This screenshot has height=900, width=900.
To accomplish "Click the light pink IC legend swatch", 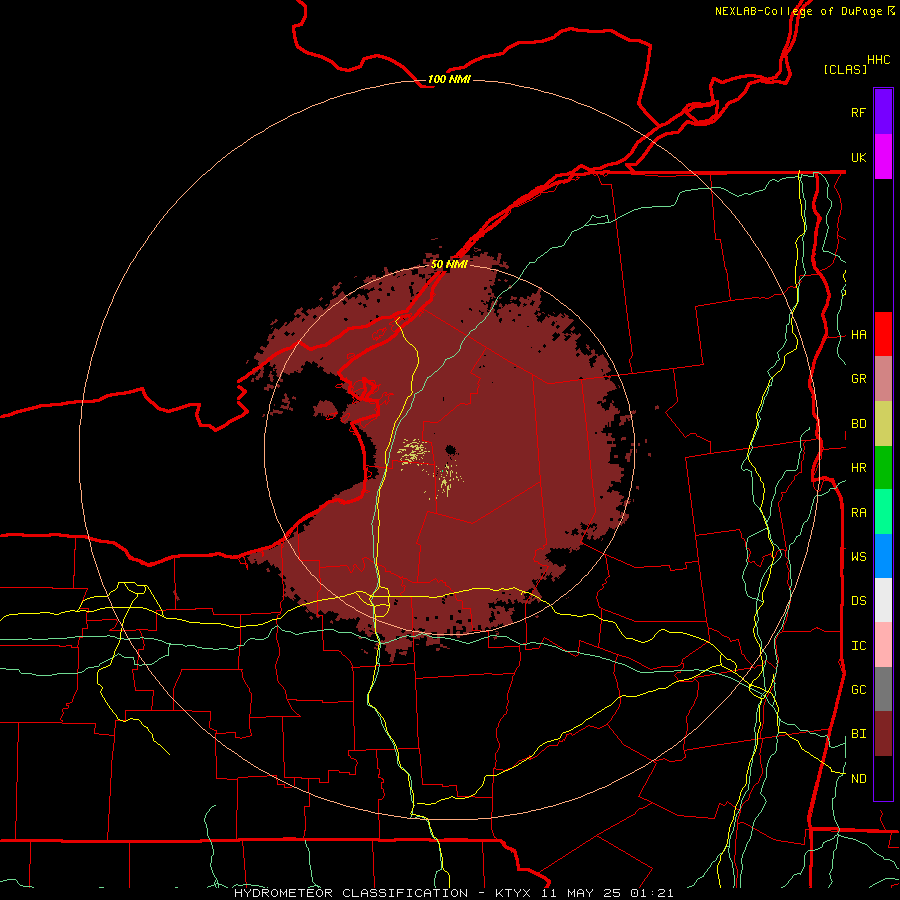I will 883,645.
